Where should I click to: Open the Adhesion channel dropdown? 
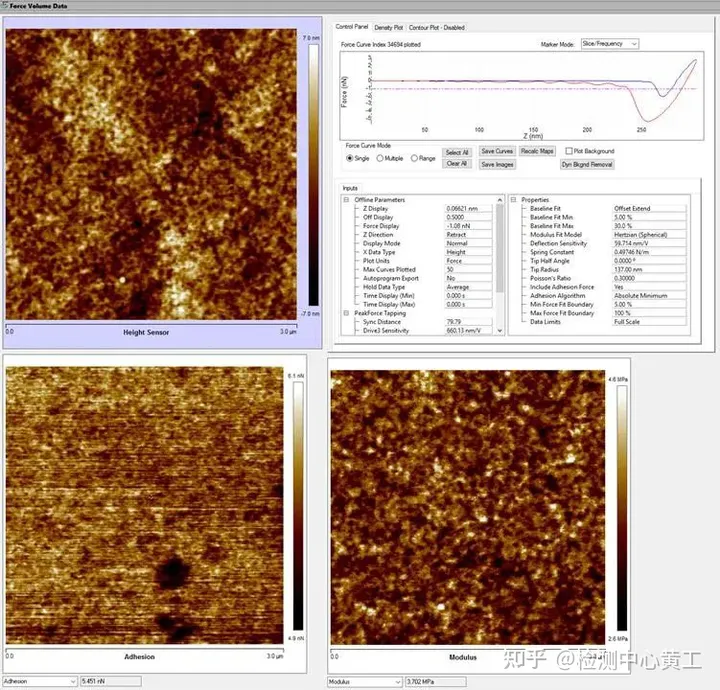coord(40,681)
